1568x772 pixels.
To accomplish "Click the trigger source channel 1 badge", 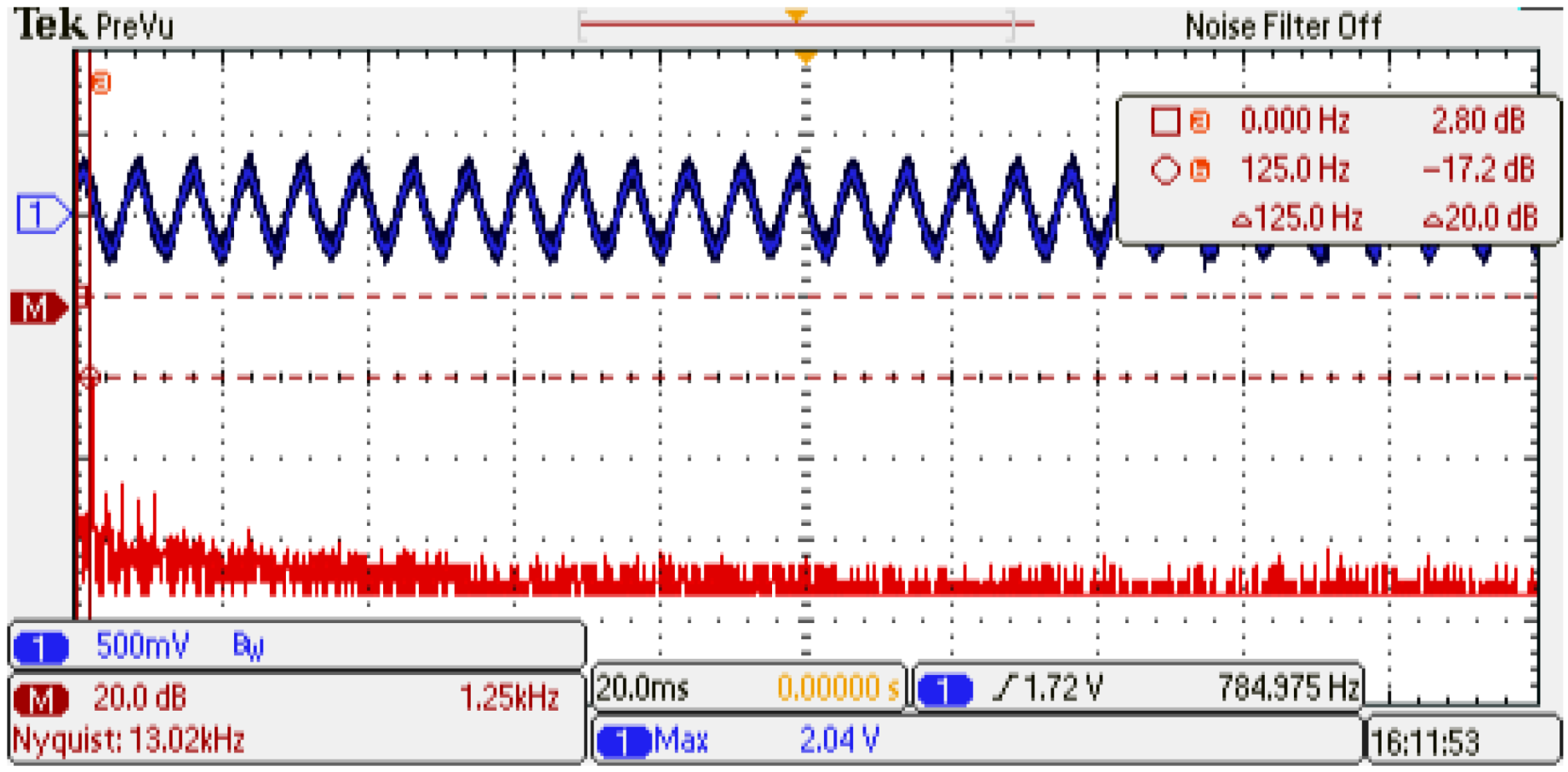I will tap(945, 689).
